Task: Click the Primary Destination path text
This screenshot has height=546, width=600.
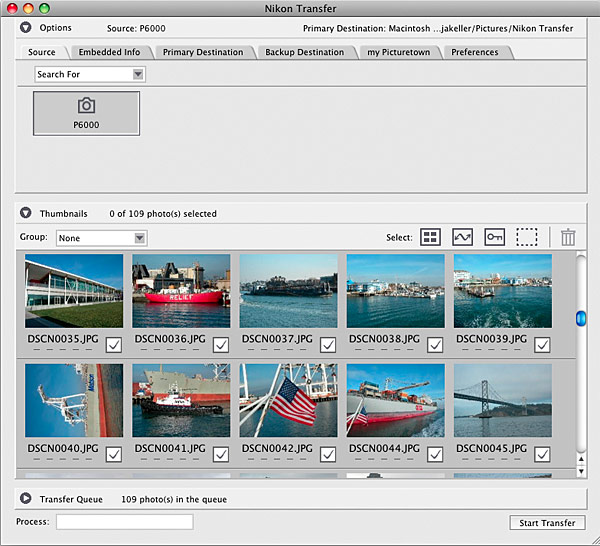Action: (438, 28)
